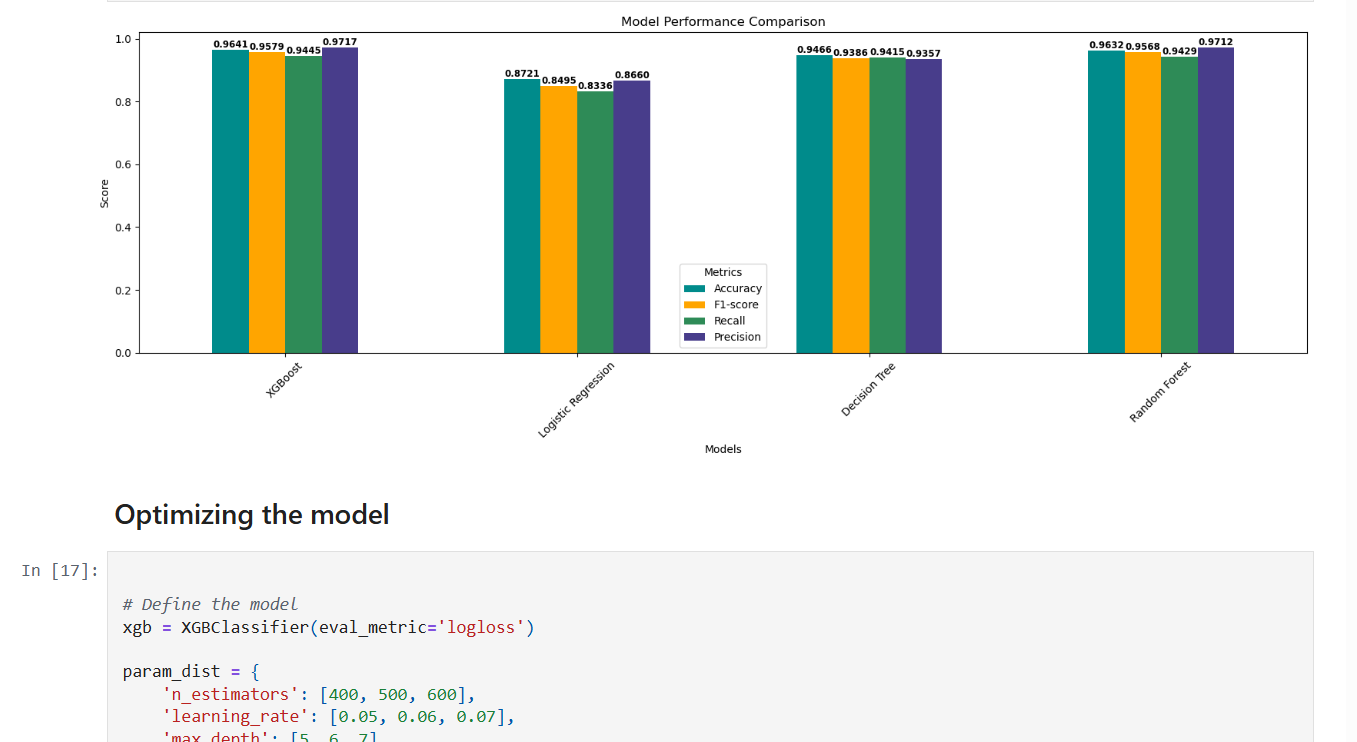Image resolution: width=1357 pixels, height=742 pixels.
Task: Click the Define the model comment
Action: click(210, 604)
